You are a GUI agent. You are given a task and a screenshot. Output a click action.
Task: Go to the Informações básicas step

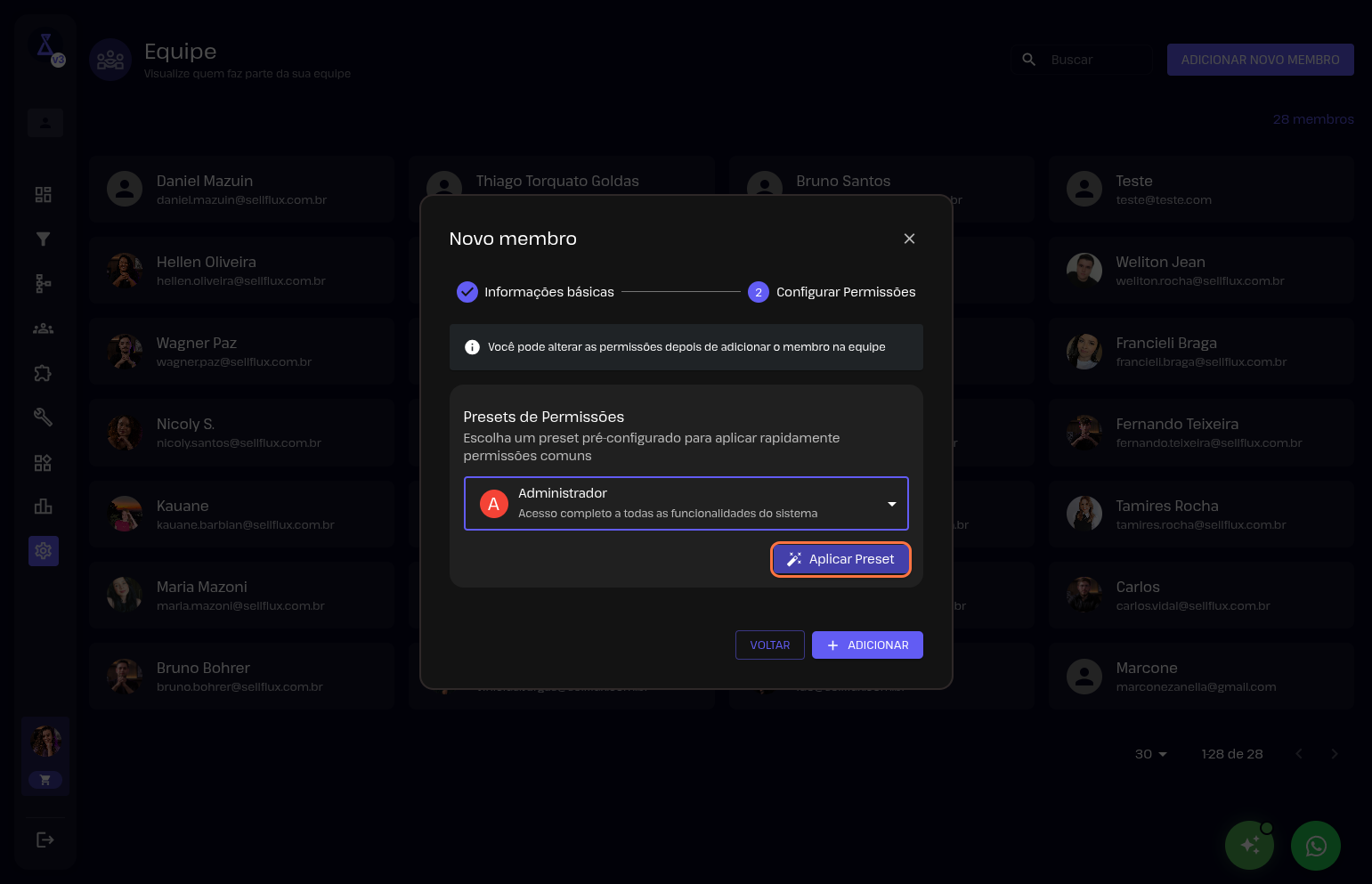[x=535, y=292]
